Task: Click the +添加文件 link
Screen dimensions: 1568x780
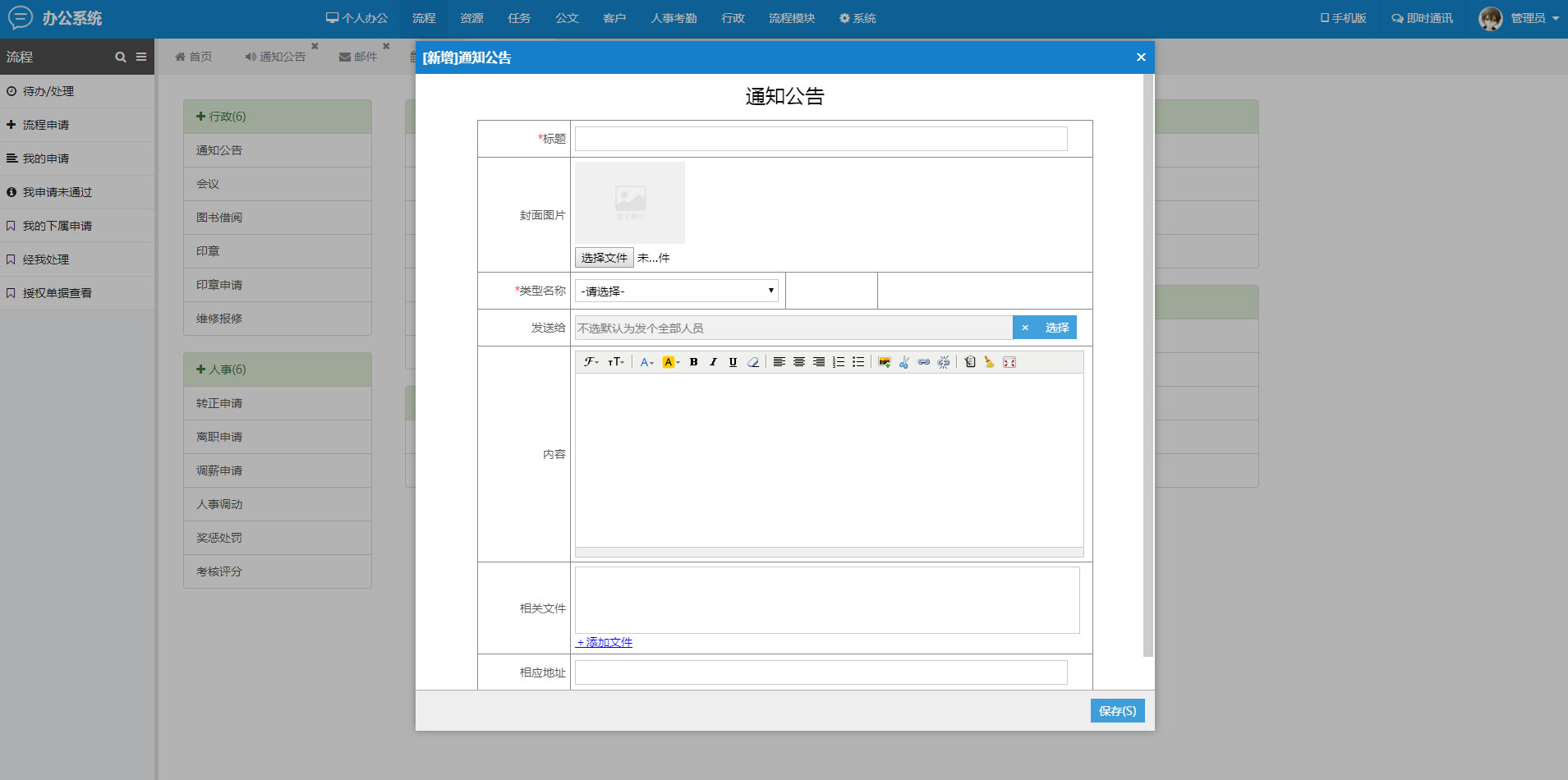Action: [x=605, y=642]
